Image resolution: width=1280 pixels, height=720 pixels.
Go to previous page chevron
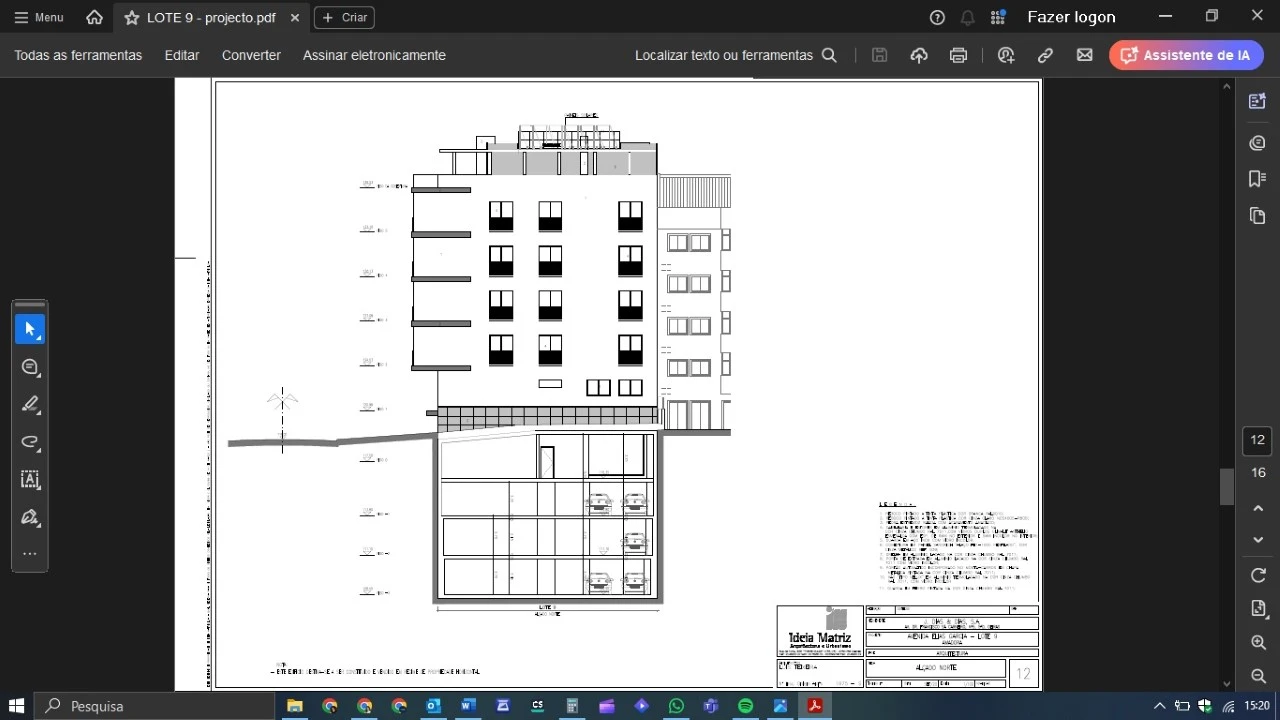click(1258, 508)
